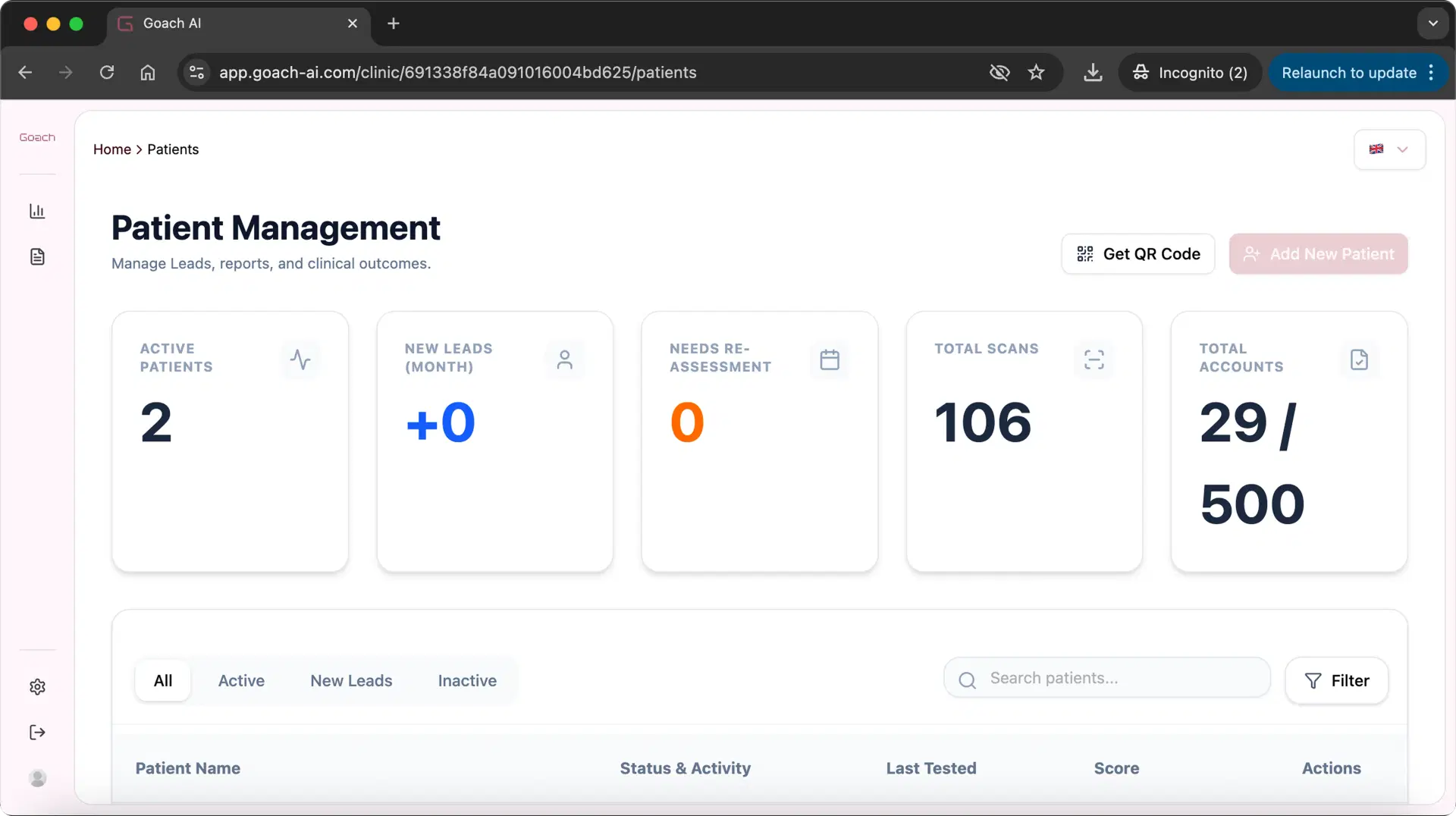Image resolution: width=1456 pixels, height=816 pixels.
Task: Click the Needs Re-Assessment calendar icon
Action: tap(830, 359)
